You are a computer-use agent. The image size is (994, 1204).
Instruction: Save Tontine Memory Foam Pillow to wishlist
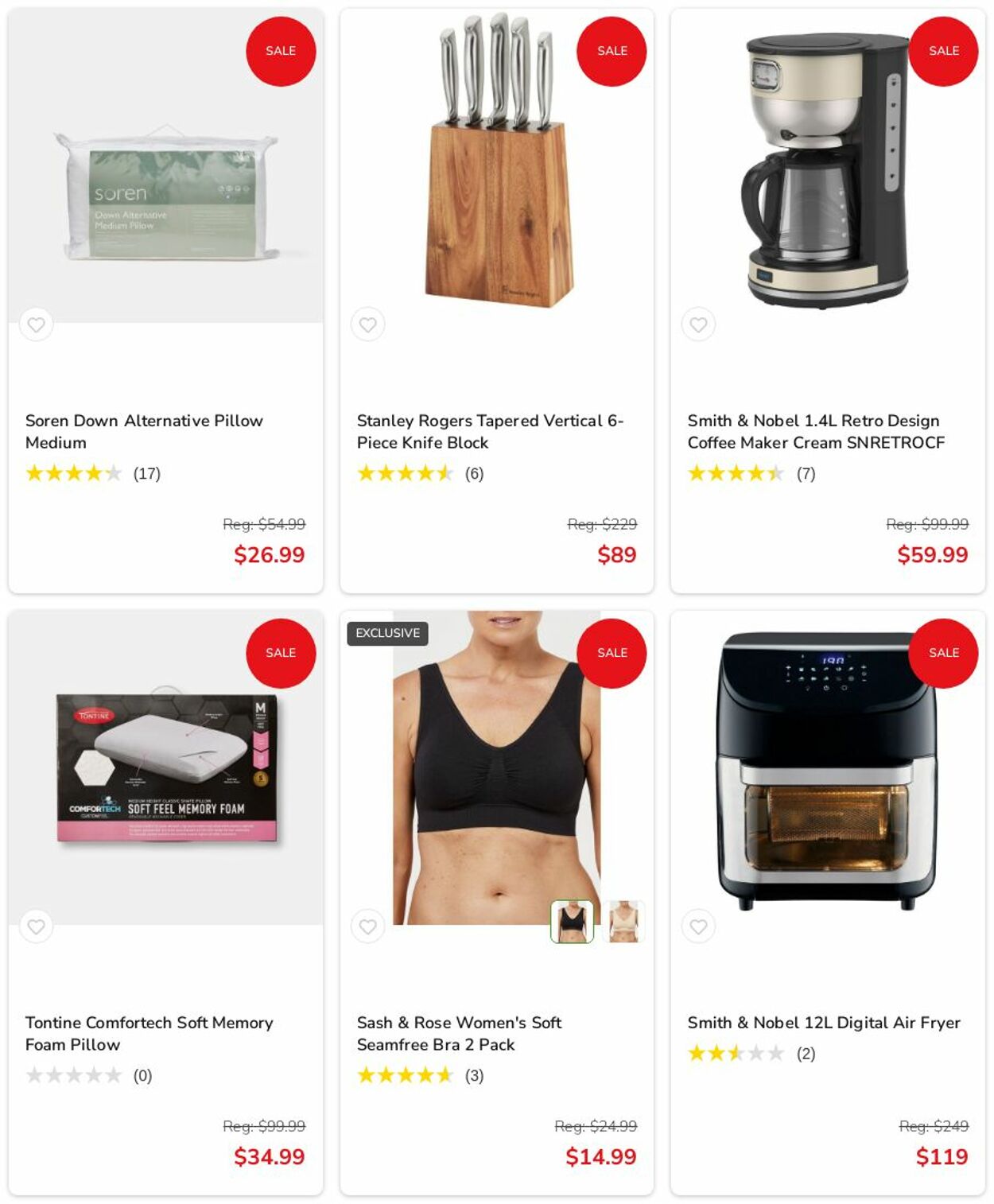[x=36, y=926]
